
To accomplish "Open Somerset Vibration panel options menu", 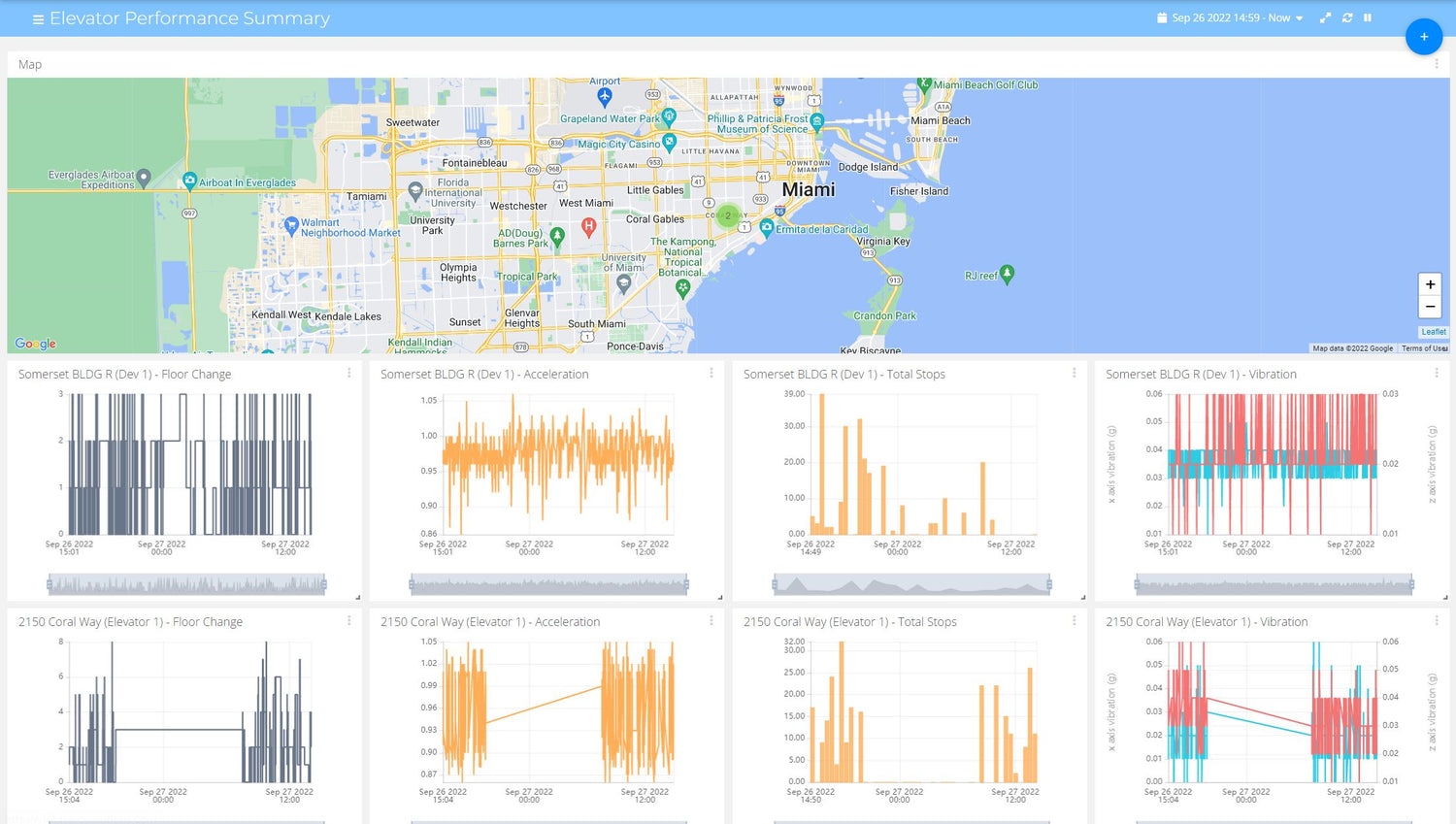I will [x=1437, y=374].
